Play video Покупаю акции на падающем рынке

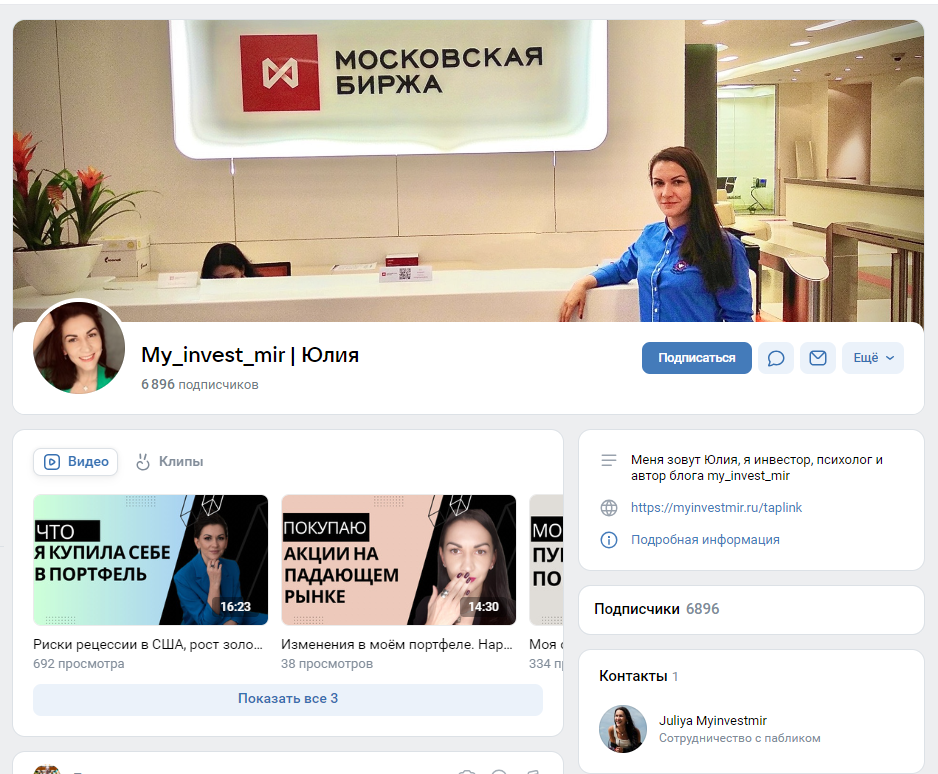click(x=398, y=560)
